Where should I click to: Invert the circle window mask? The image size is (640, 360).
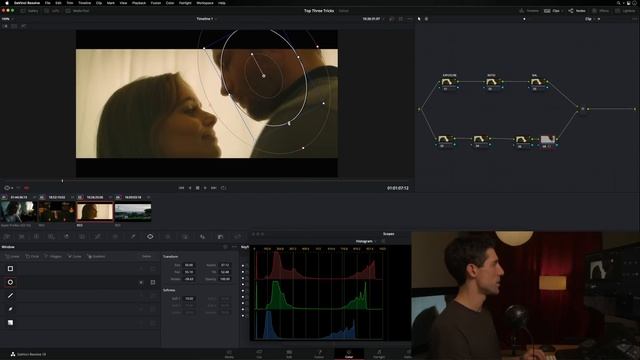tap(141, 282)
